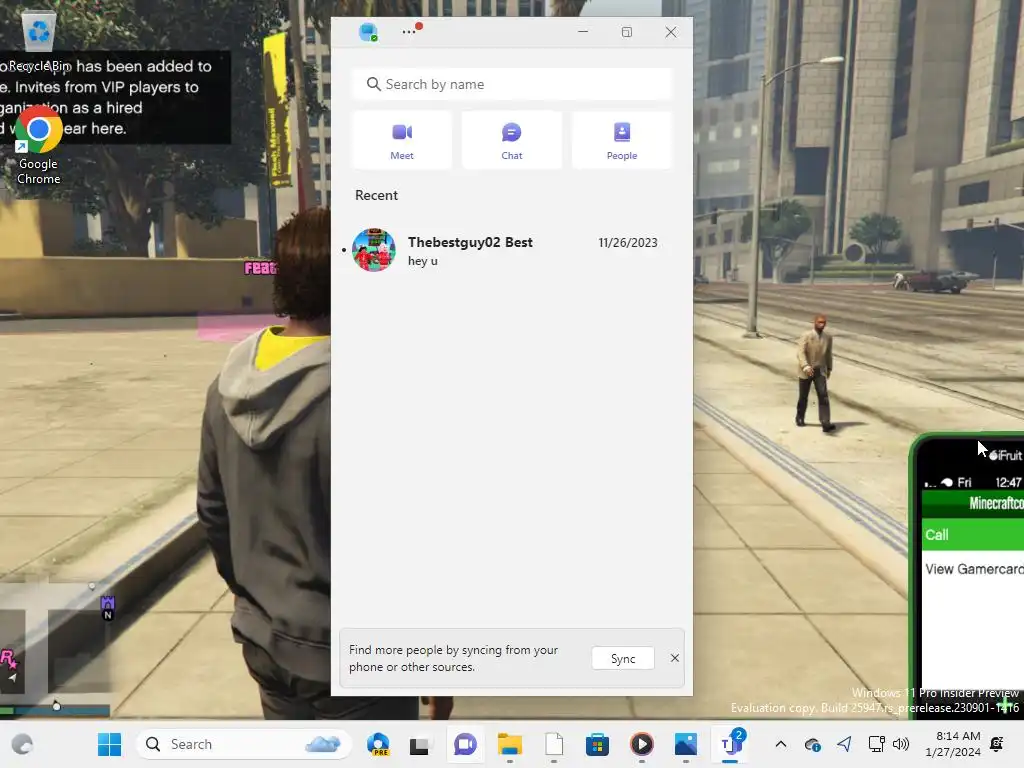
Task: Open the blank document taskbar icon
Action: [x=554, y=744]
